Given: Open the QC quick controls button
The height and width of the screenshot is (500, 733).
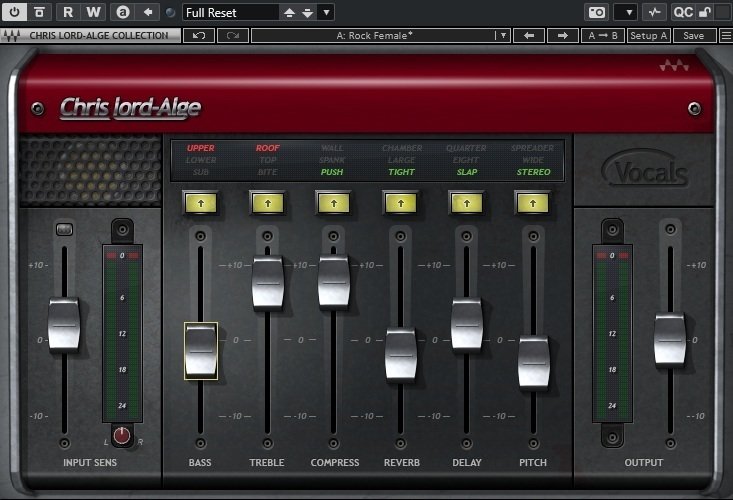Looking at the screenshot, I should [683, 12].
